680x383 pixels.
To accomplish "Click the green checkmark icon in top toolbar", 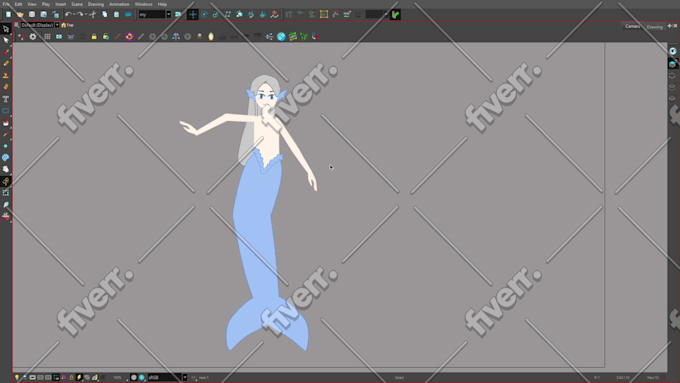I will point(395,14).
